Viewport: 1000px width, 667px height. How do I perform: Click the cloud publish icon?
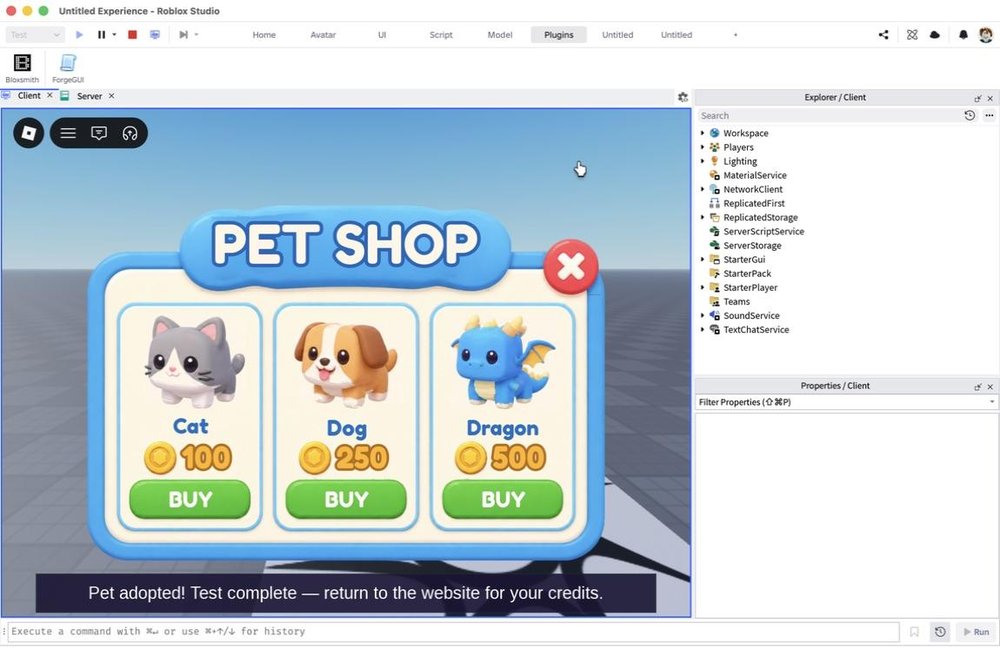935,34
